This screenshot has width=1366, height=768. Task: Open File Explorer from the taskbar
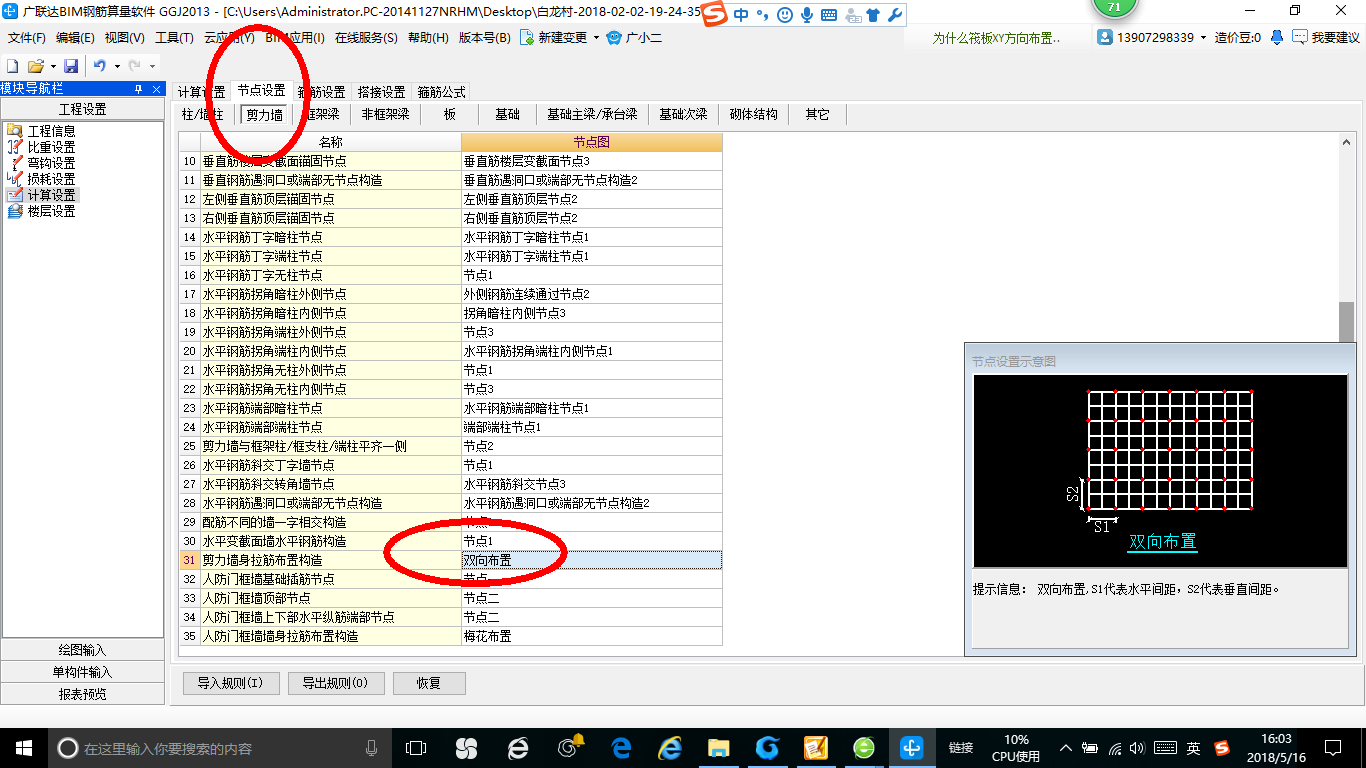pos(719,748)
